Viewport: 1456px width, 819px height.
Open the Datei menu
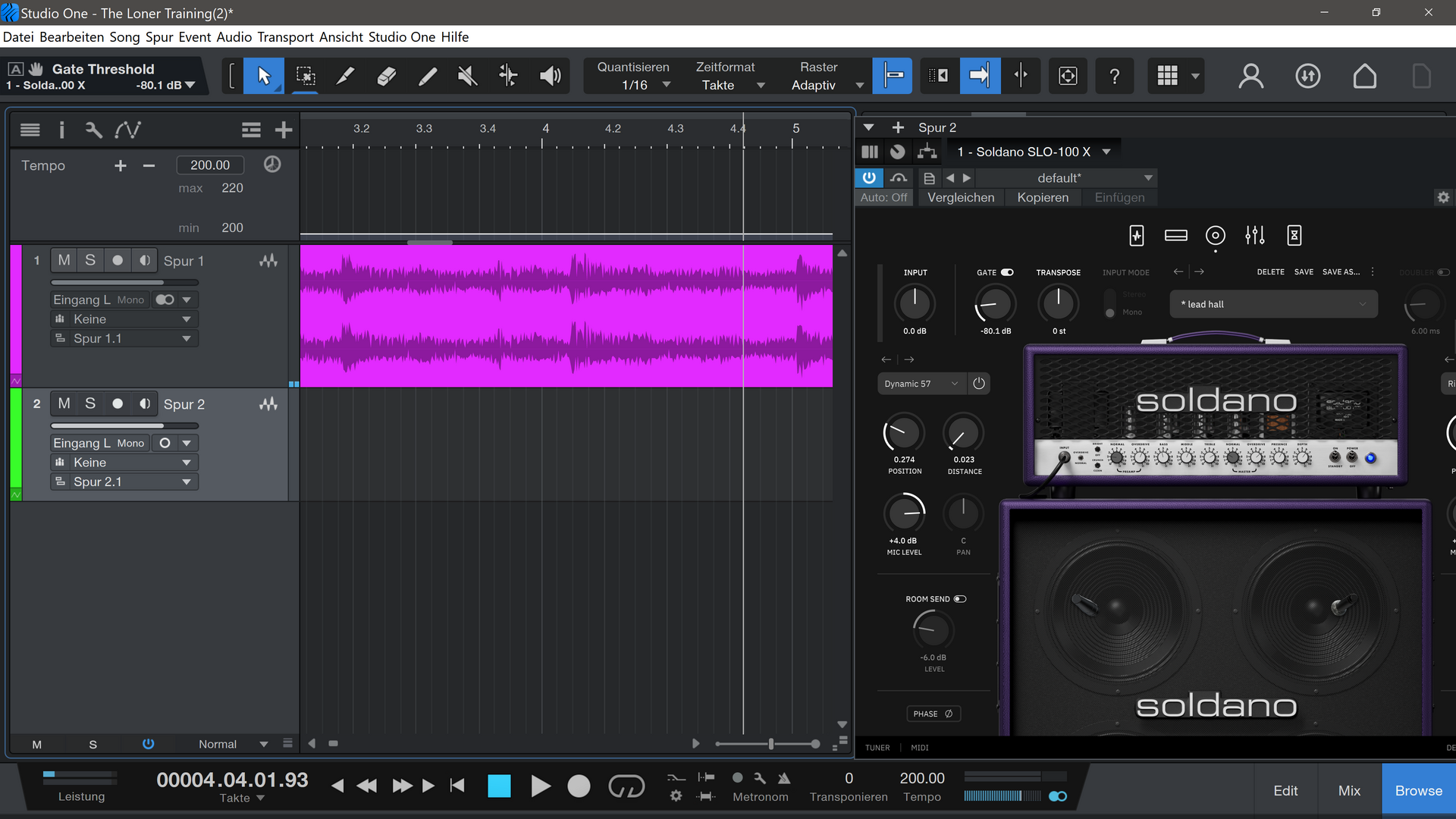[18, 37]
